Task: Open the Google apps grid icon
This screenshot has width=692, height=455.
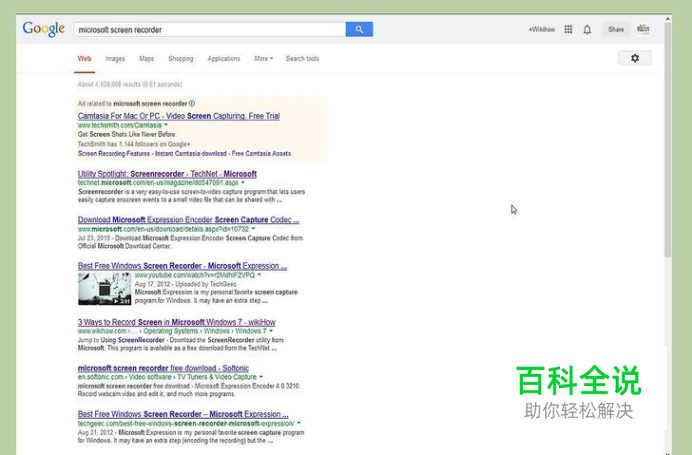Action: [x=568, y=30]
